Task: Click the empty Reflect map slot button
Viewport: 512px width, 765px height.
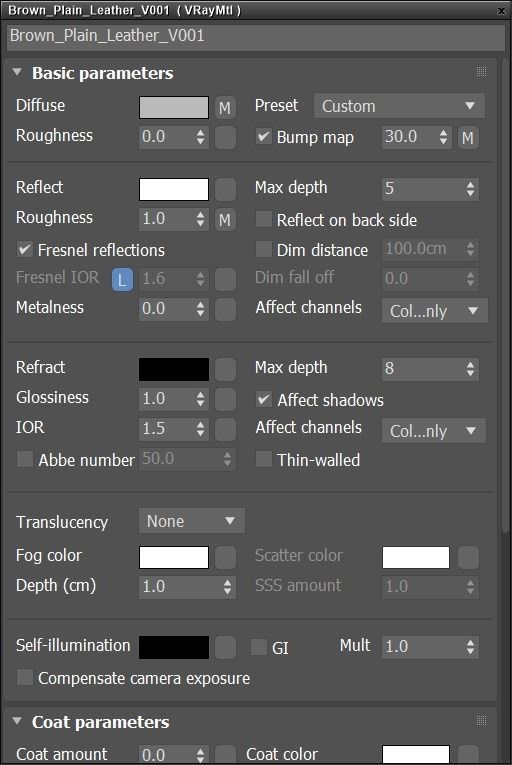Action: 225,189
